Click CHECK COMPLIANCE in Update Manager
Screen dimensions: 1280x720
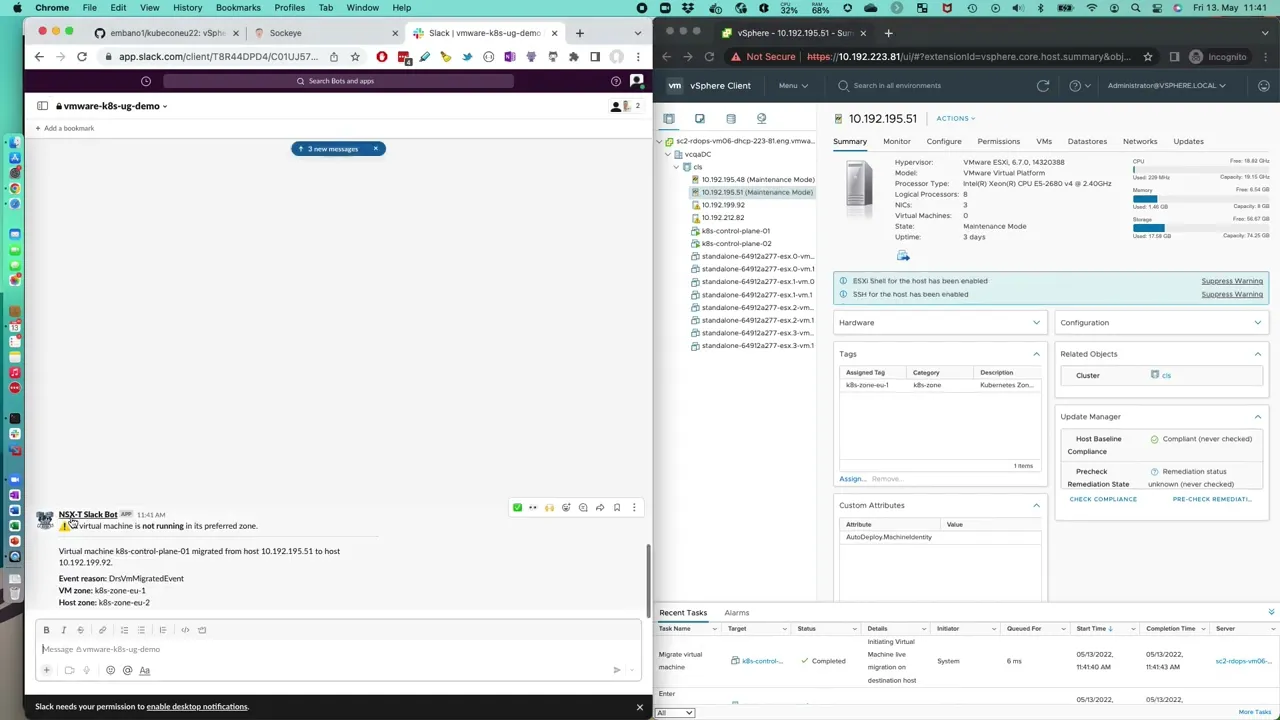click(x=1103, y=499)
